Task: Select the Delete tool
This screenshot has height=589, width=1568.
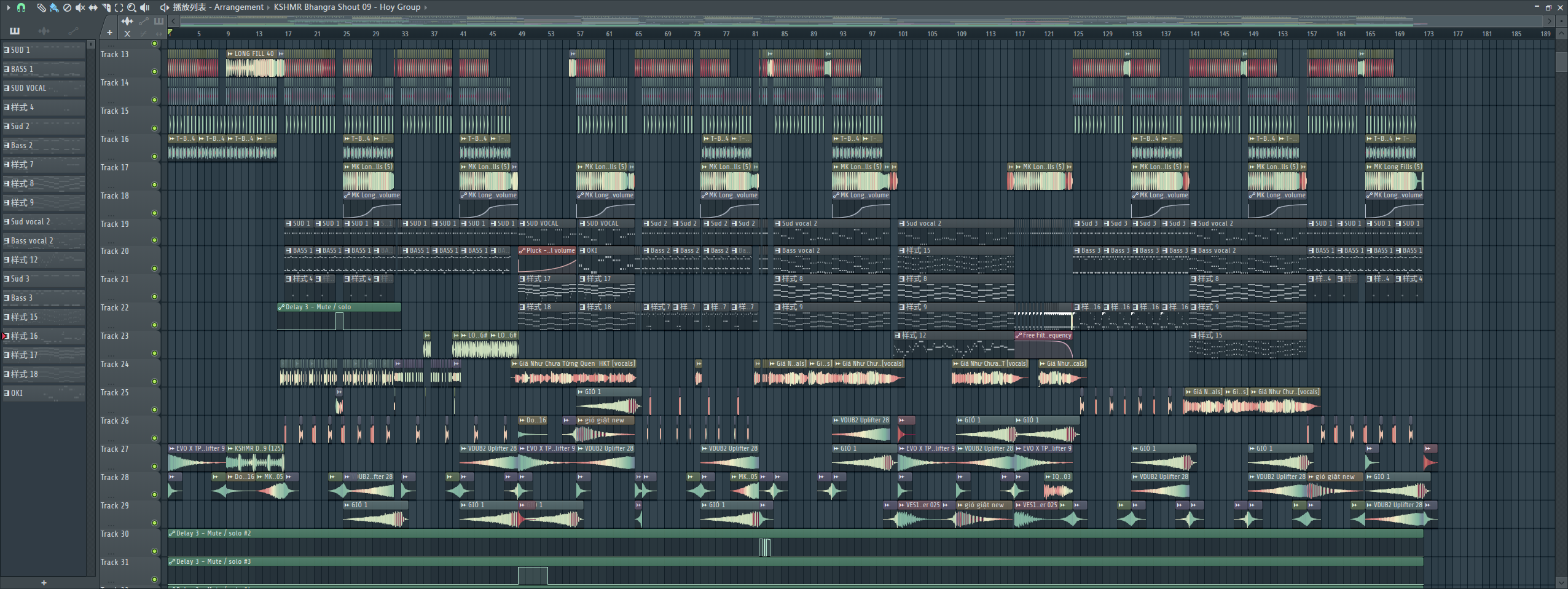Action: point(67,7)
